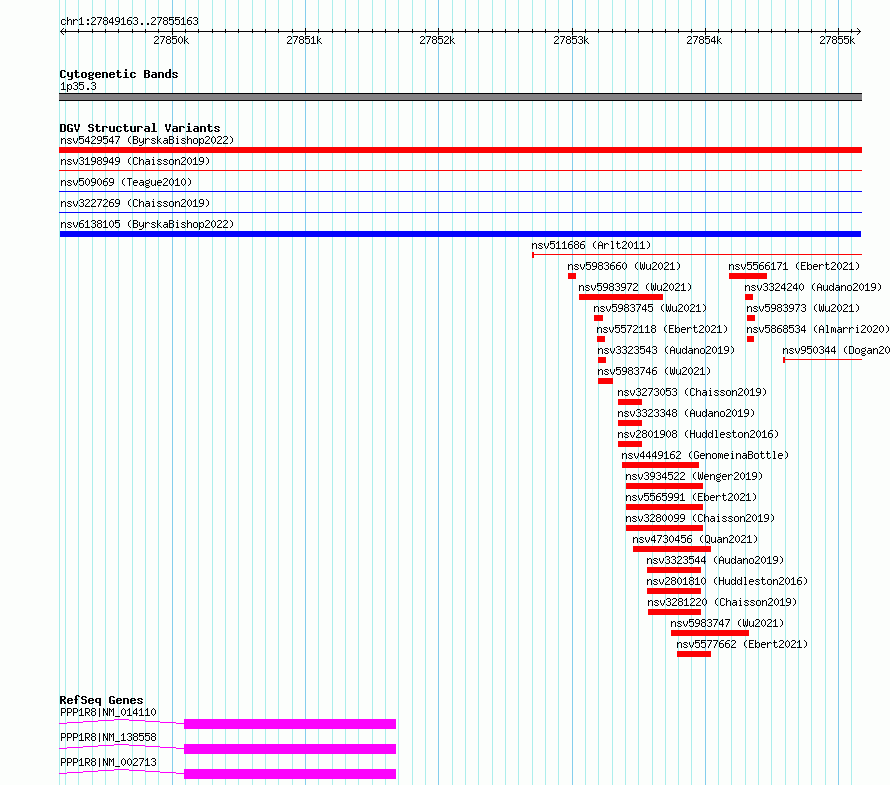Click the DGV Structural Variants track title
The width and height of the screenshot is (890, 785).
(x=140, y=128)
